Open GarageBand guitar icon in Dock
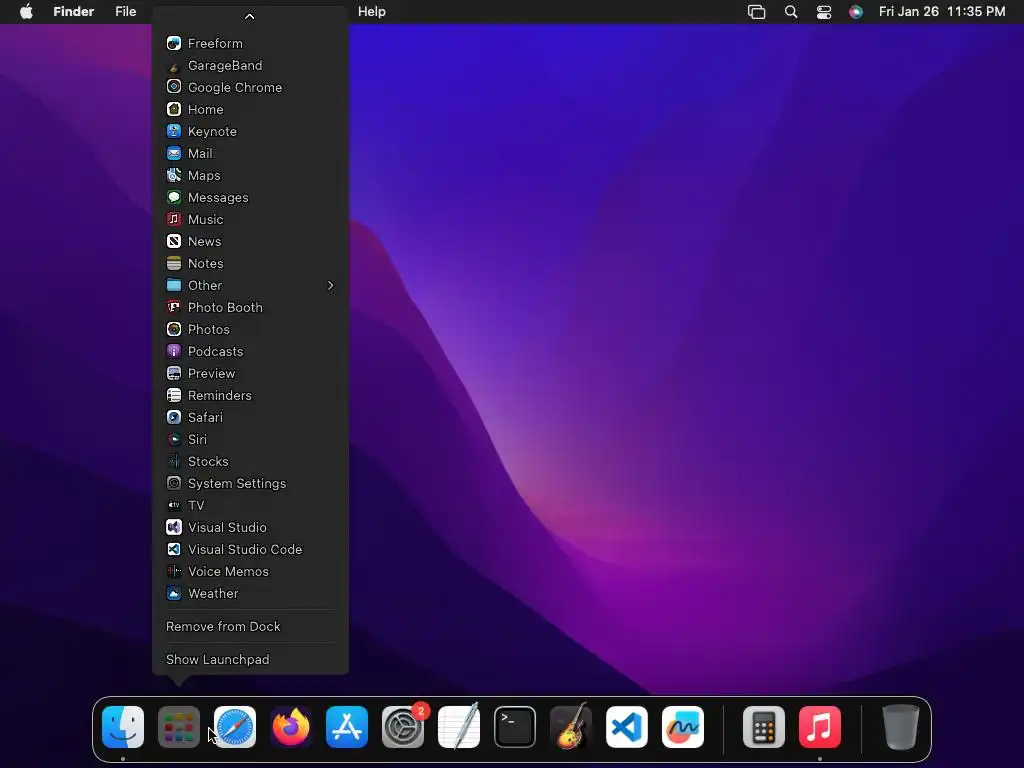The width and height of the screenshot is (1024, 768). [571, 727]
